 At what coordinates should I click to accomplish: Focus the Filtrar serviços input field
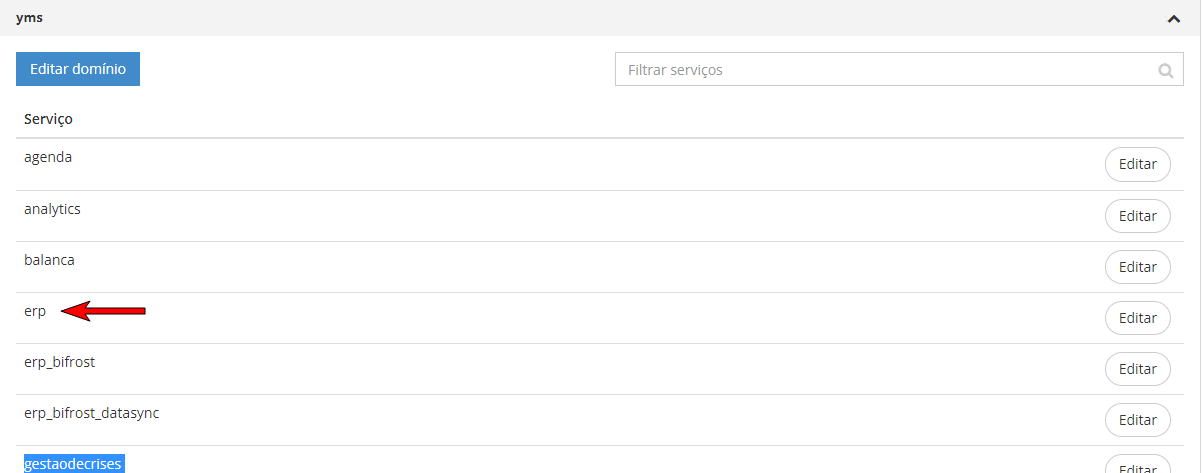(885, 70)
